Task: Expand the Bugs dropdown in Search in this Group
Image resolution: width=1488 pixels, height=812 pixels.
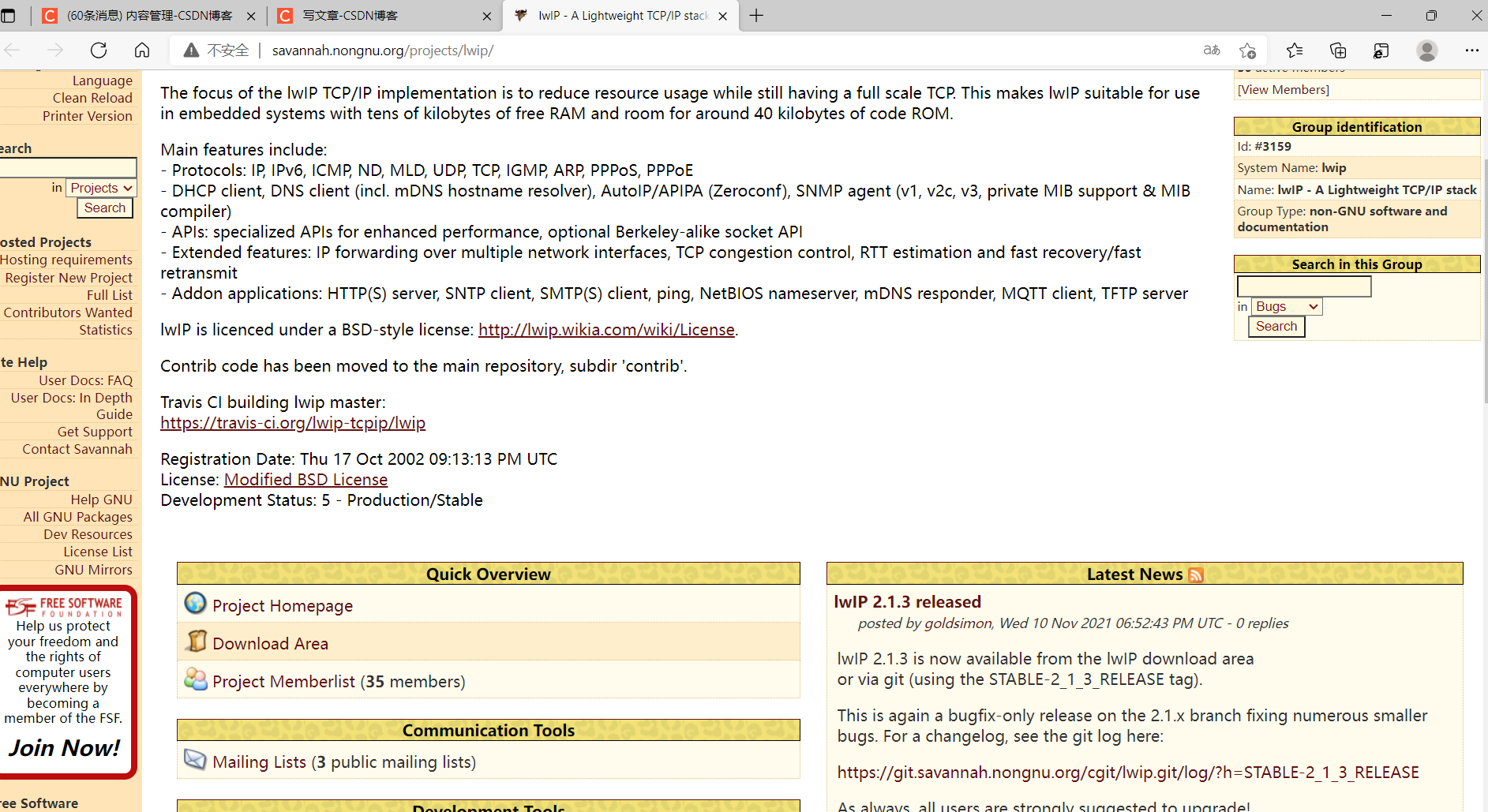Action: pyautogui.click(x=1287, y=306)
